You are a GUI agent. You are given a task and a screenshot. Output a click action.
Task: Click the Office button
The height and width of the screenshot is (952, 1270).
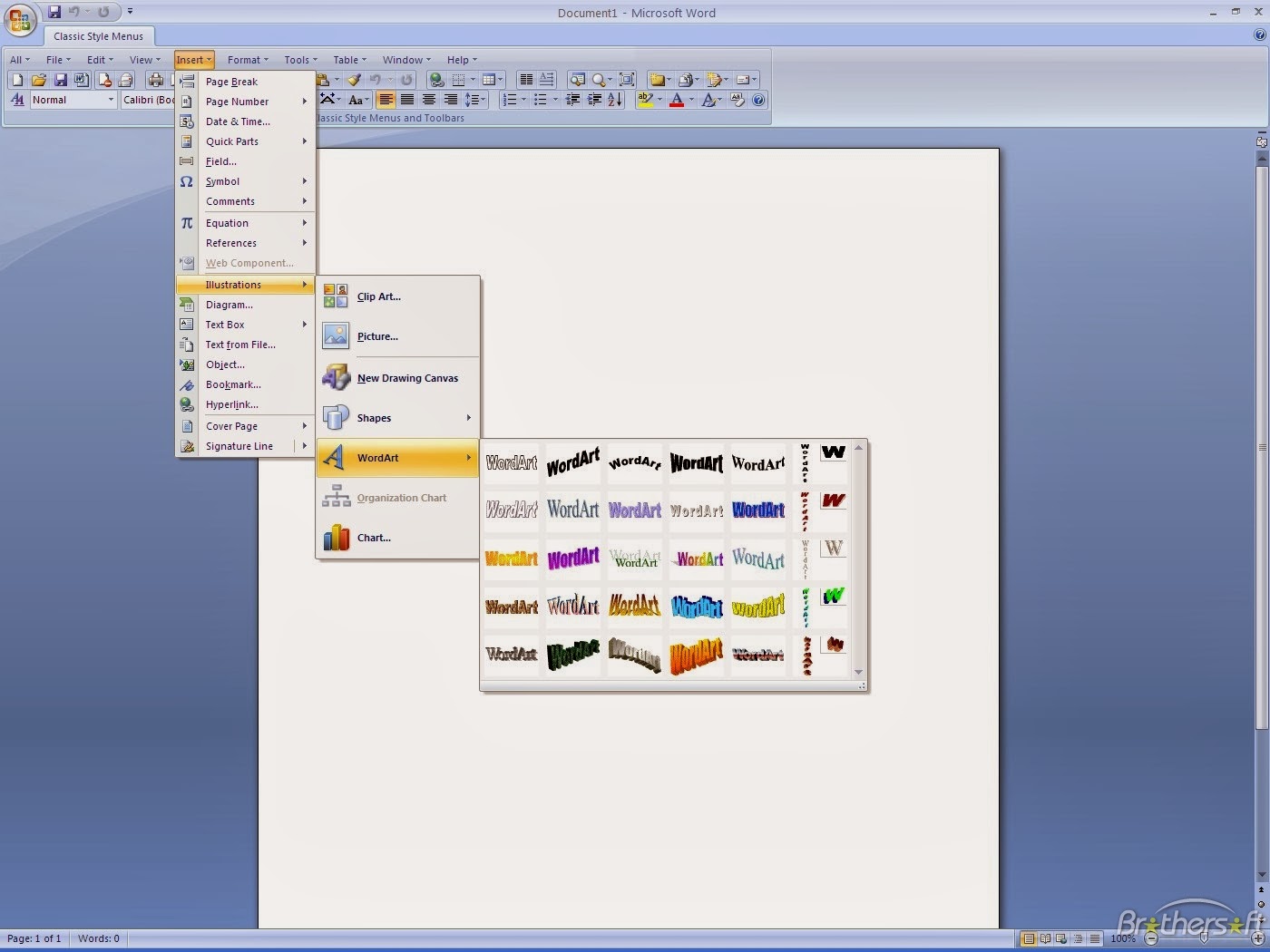coord(20,20)
